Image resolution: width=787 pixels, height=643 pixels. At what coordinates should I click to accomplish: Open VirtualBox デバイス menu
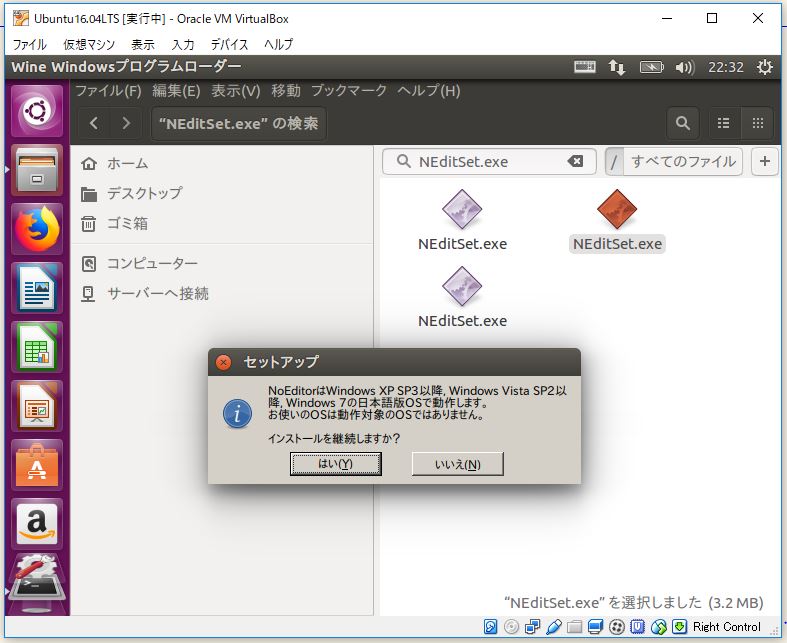pos(229,45)
